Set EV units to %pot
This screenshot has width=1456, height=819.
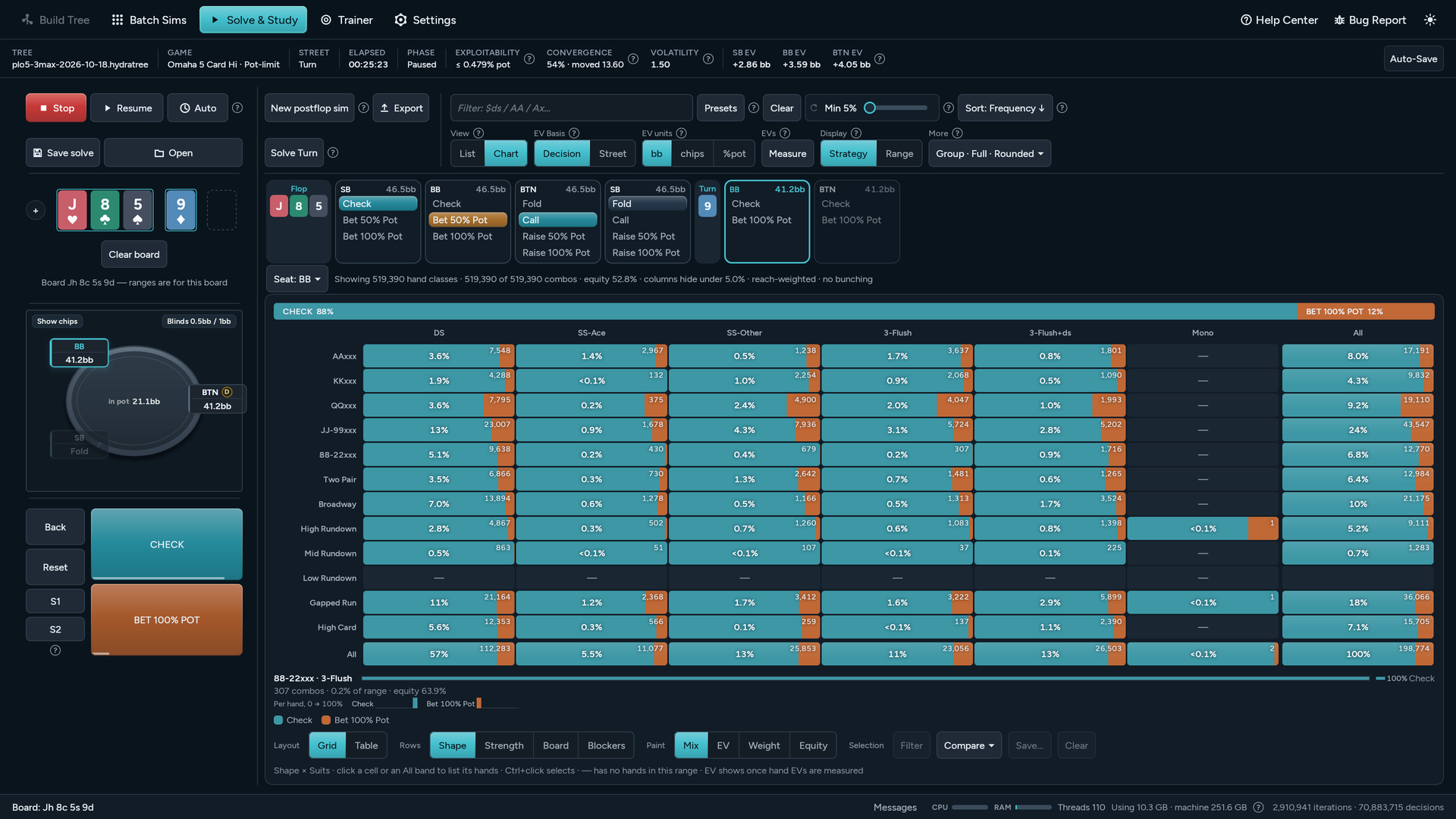[734, 154]
